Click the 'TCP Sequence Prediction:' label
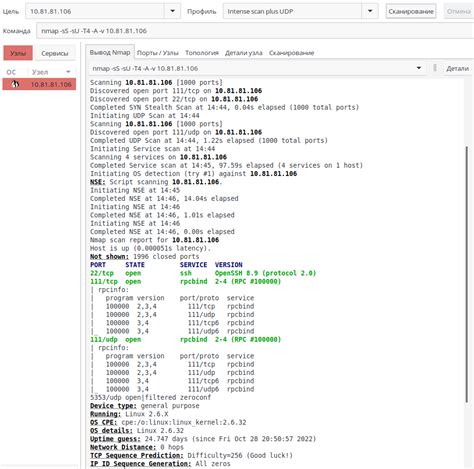The image size is (474, 469). pyautogui.click(x=137, y=456)
